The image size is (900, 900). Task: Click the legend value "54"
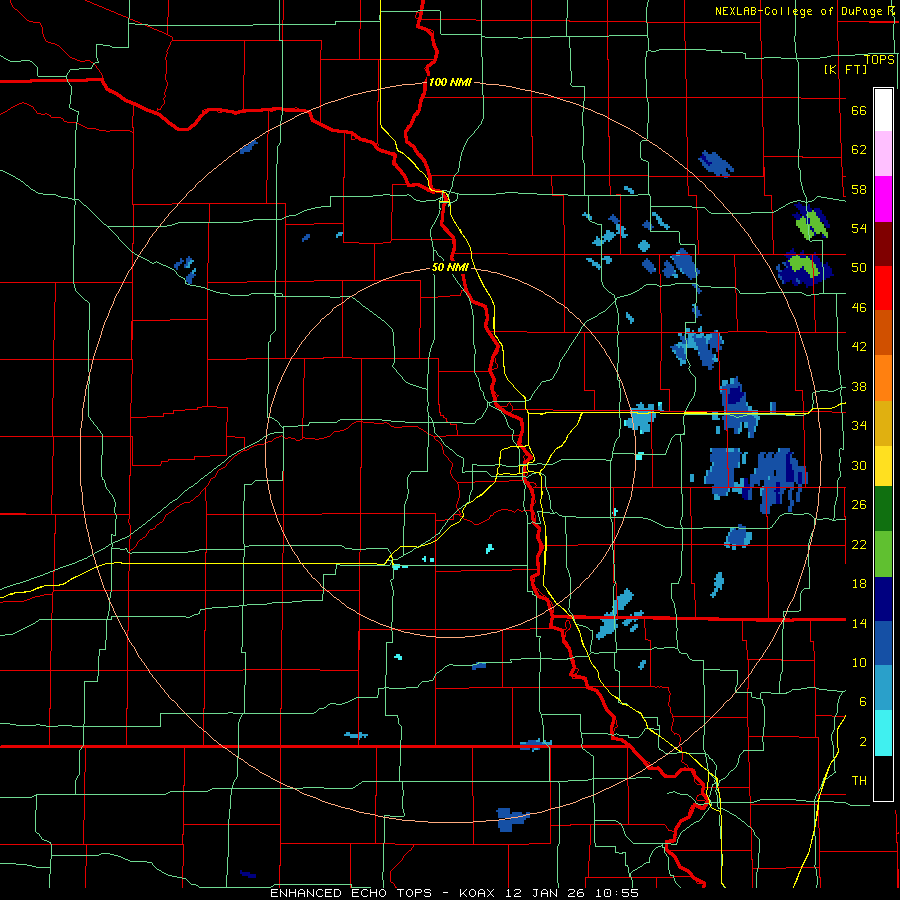[859, 228]
